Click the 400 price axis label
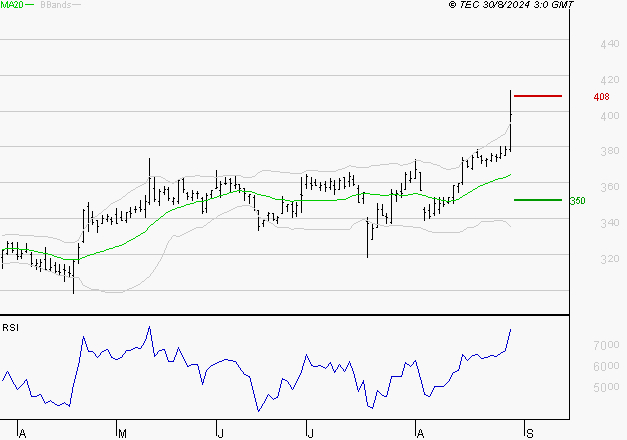The width and height of the screenshot is (627, 440). [609, 116]
